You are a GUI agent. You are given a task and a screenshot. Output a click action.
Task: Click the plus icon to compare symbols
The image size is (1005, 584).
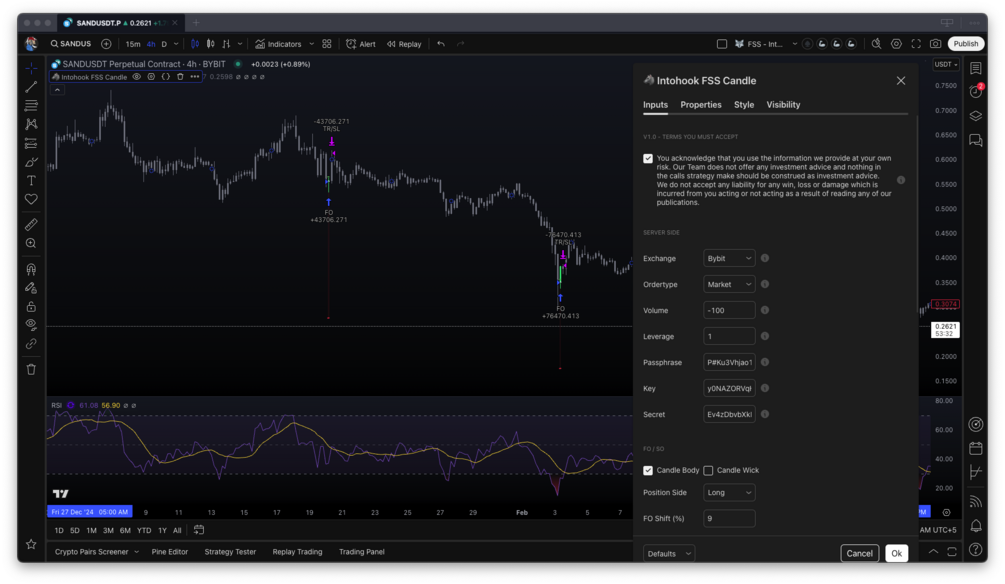(106, 44)
